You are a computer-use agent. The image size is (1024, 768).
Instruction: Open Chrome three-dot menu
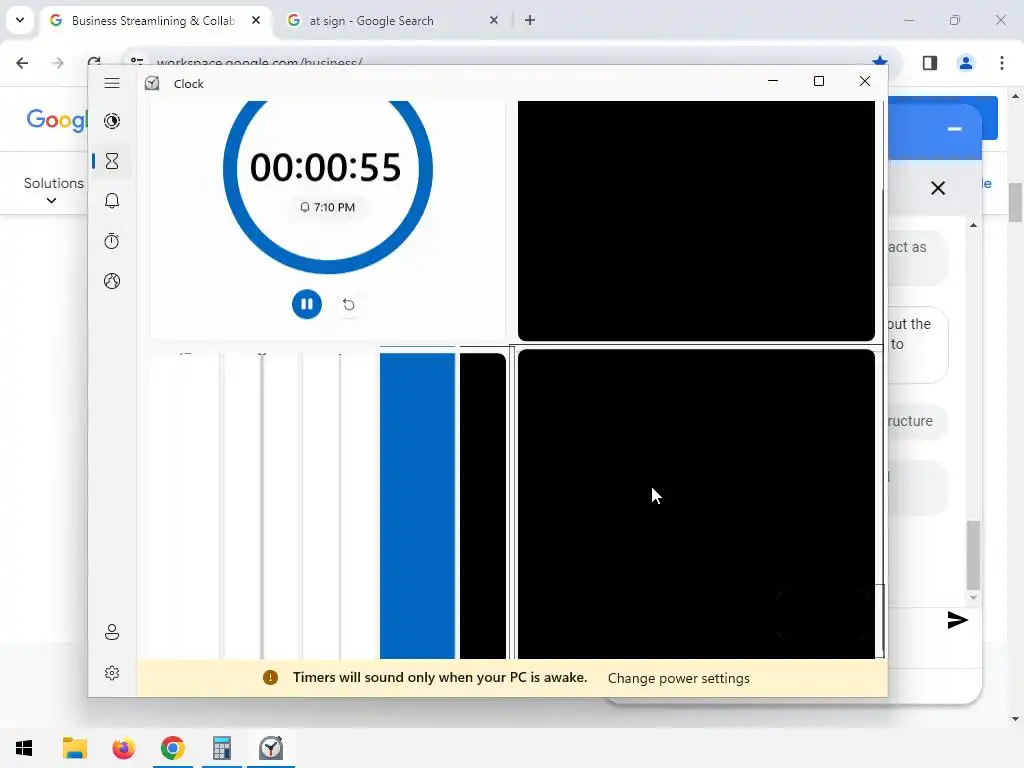point(1002,63)
